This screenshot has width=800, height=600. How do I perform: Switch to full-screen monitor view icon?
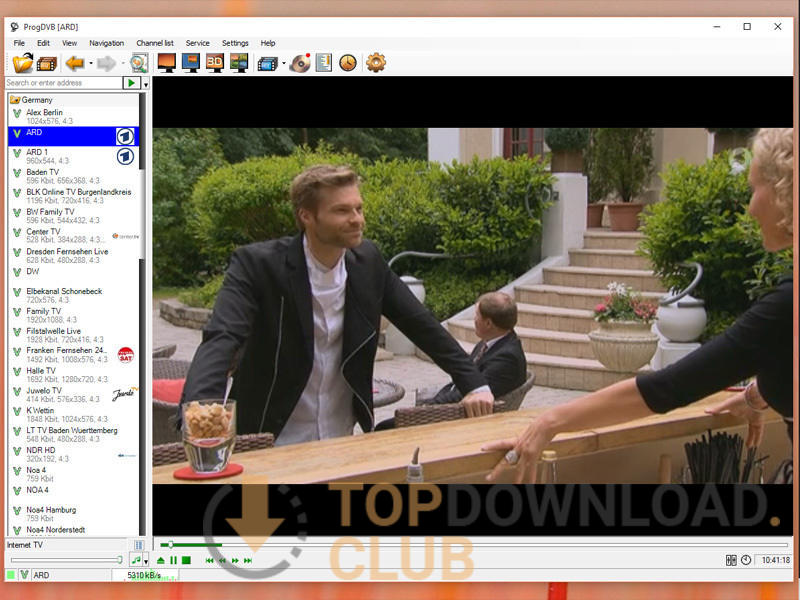pyautogui.click(x=166, y=63)
